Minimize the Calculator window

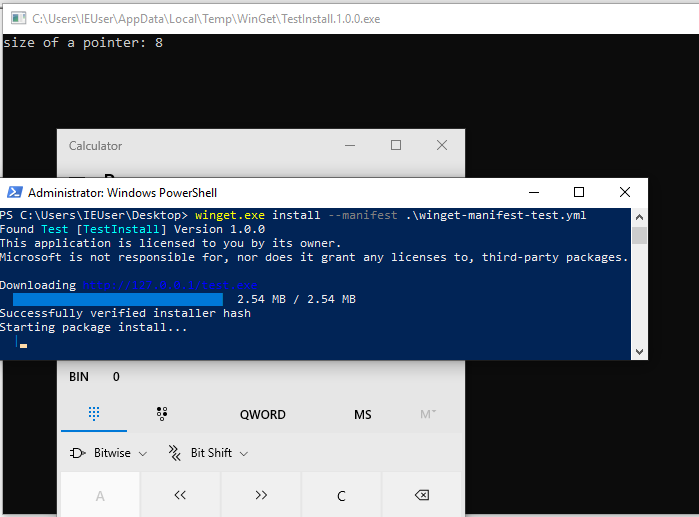[350, 145]
